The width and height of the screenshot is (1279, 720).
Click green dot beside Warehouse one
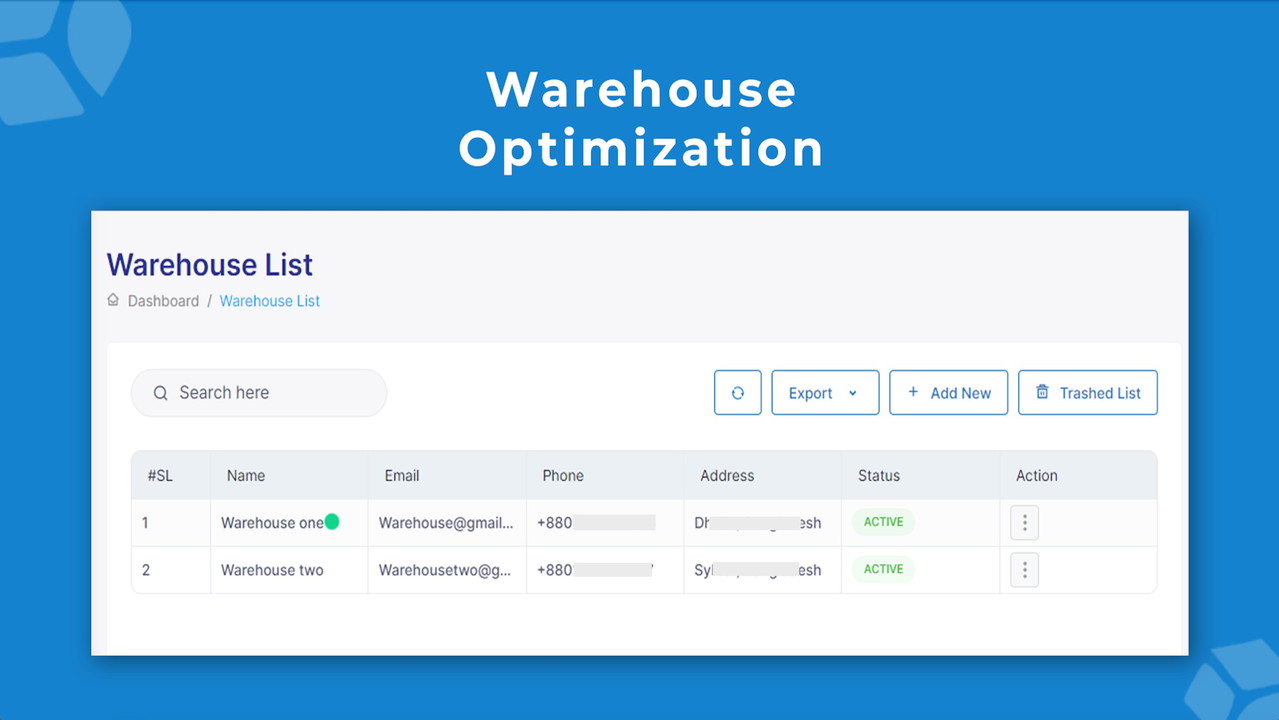pos(332,521)
